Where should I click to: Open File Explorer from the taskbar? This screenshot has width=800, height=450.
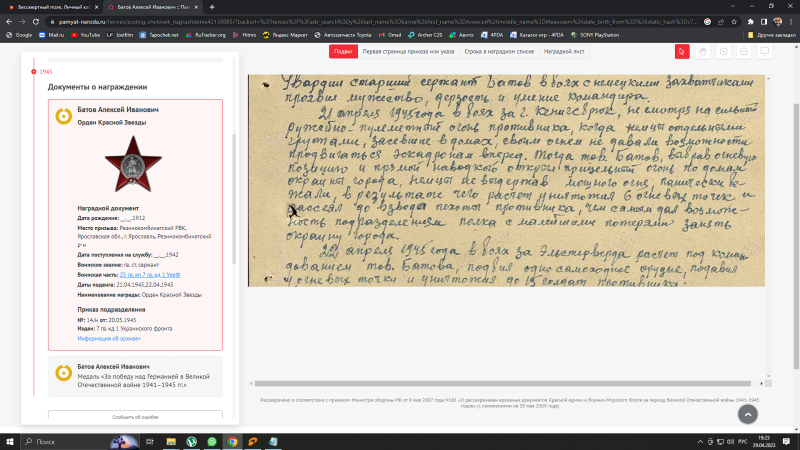click(x=171, y=441)
